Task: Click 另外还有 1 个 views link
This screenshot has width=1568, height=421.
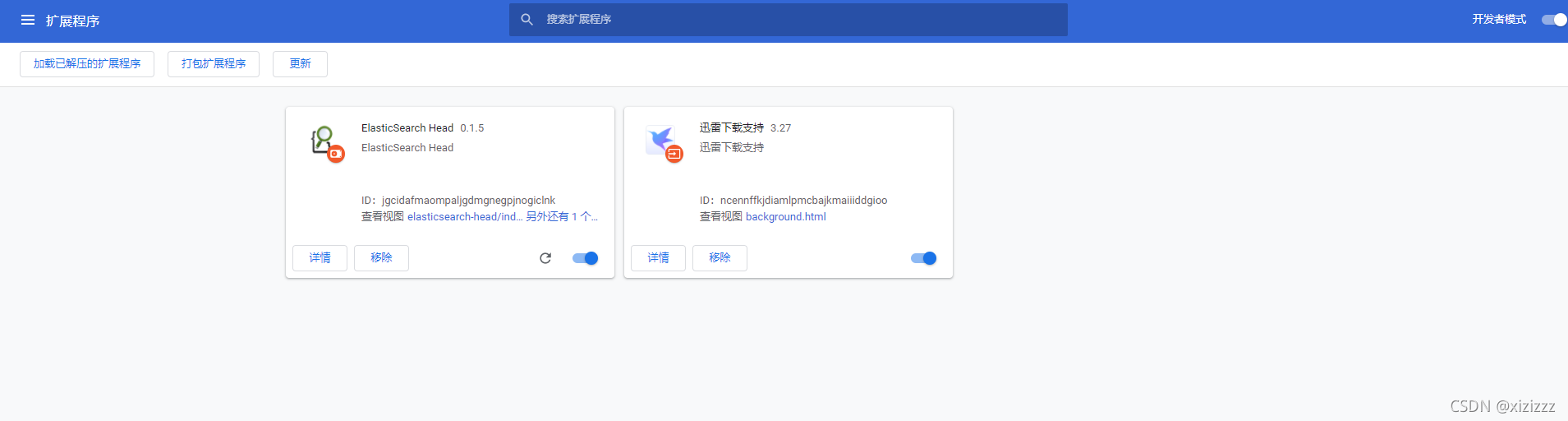Action: point(562,217)
